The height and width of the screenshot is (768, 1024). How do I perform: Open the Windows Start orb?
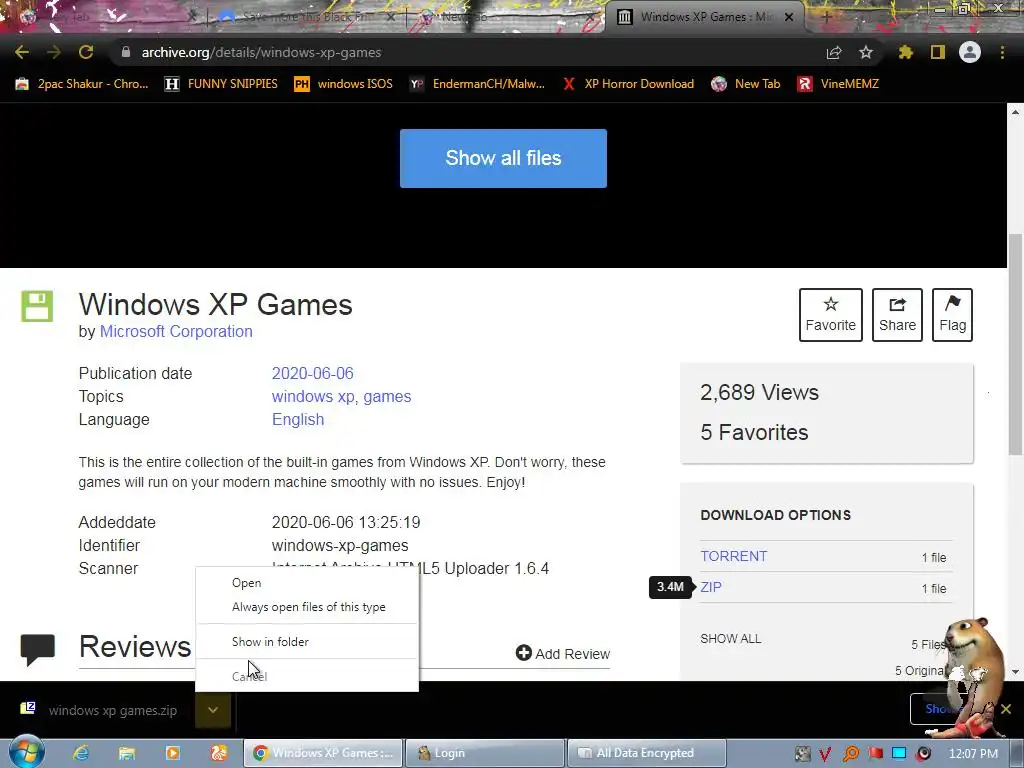26,752
